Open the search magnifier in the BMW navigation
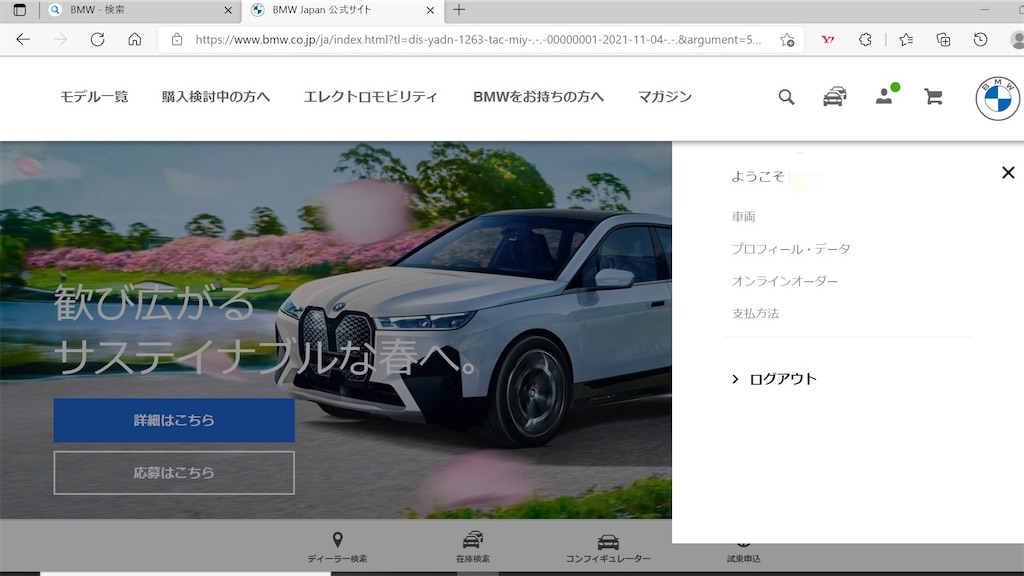Image resolution: width=1024 pixels, height=576 pixels. pyautogui.click(x=786, y=97)
